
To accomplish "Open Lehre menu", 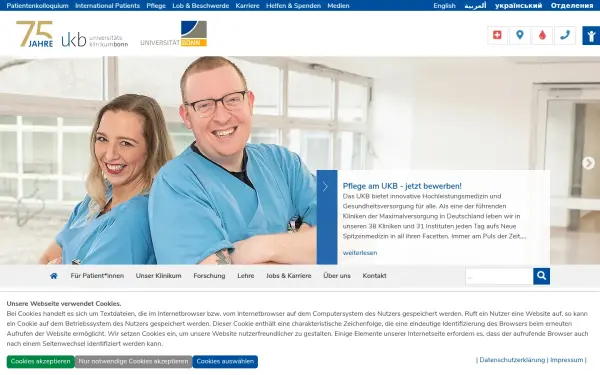I will click(246, 276).
